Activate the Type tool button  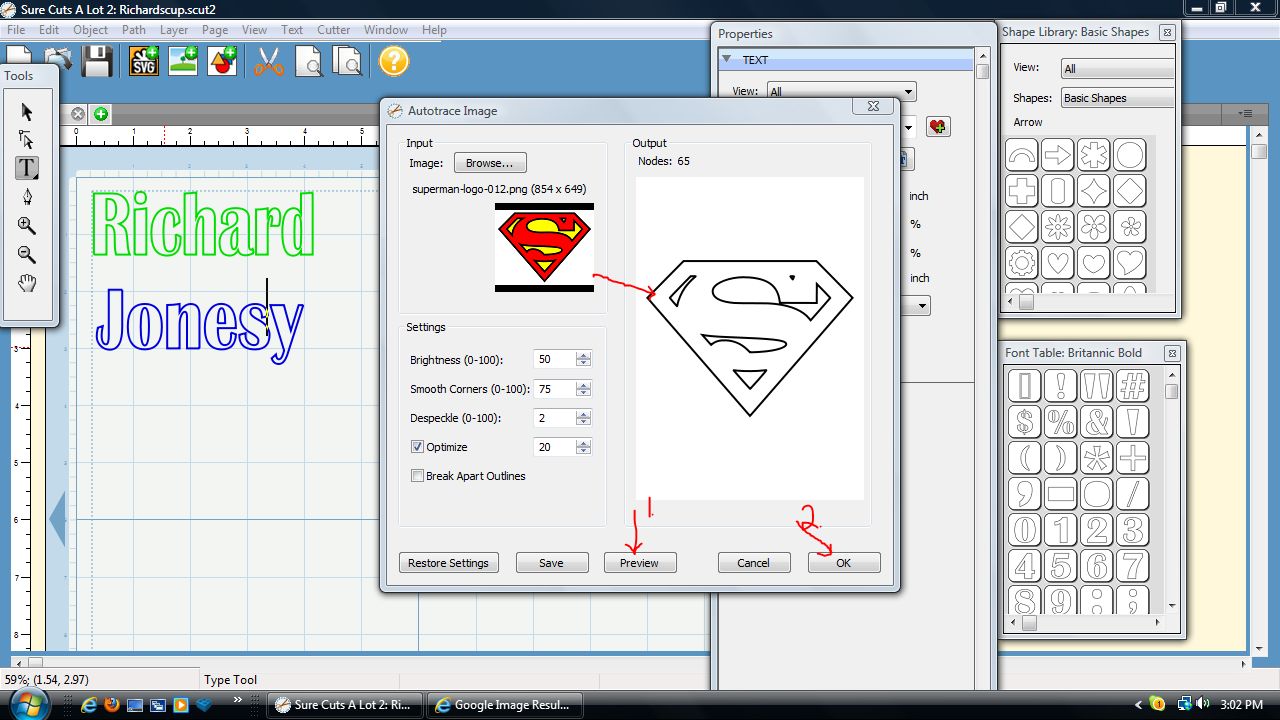coord(27,168)
